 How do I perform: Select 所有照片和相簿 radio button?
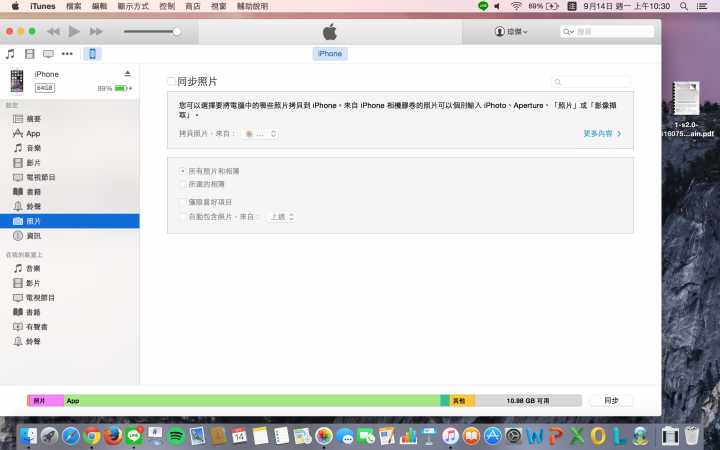coord(182,171)
